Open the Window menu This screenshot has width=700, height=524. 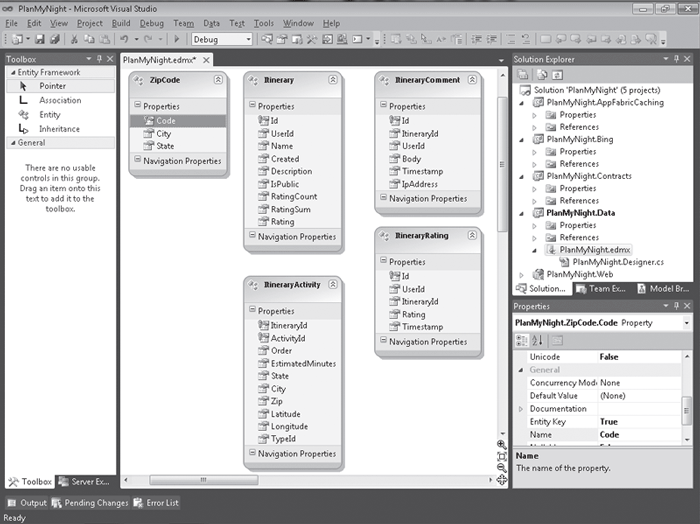pos(298,23)
